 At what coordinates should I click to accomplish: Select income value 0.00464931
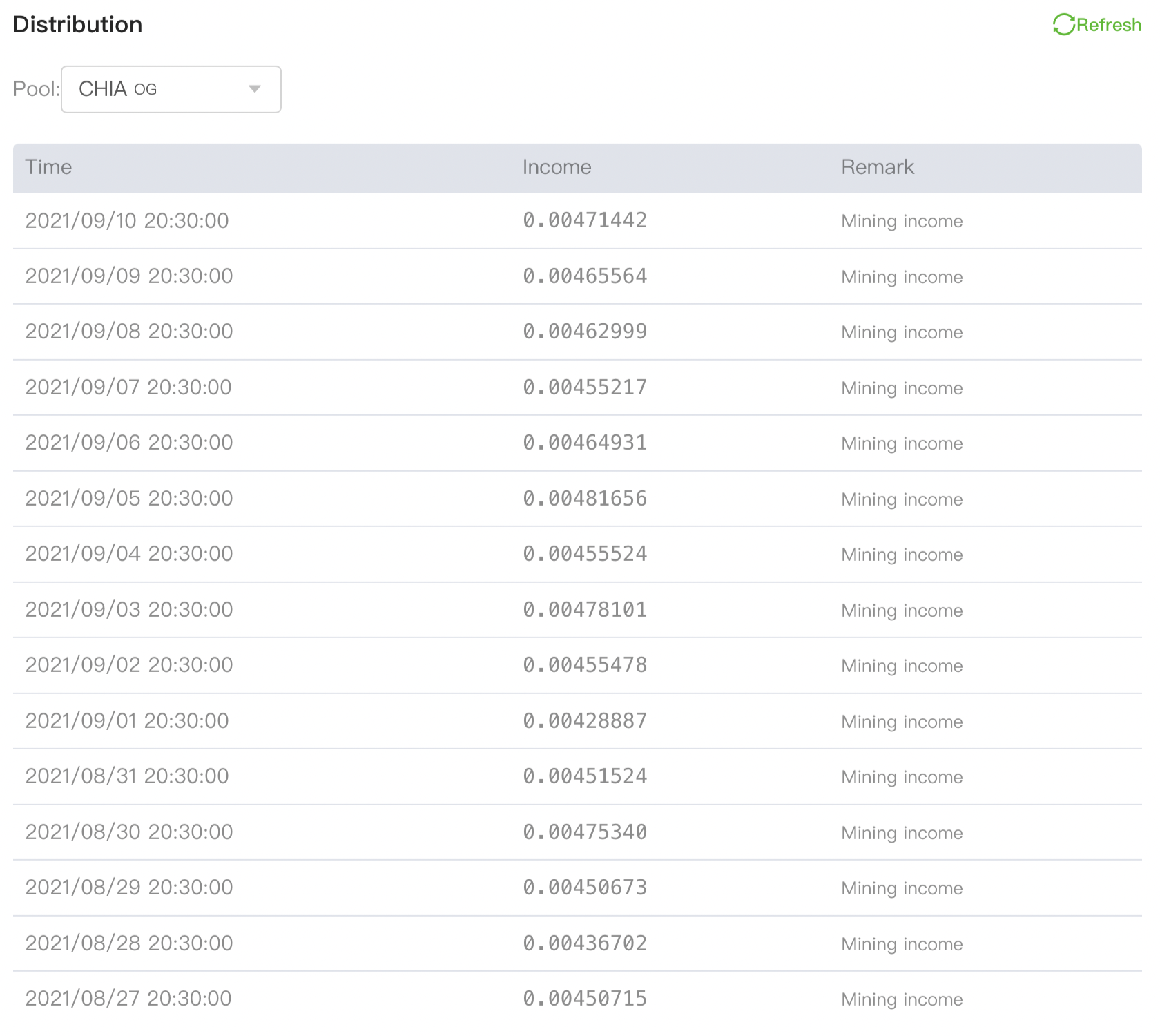click(585, 443)
